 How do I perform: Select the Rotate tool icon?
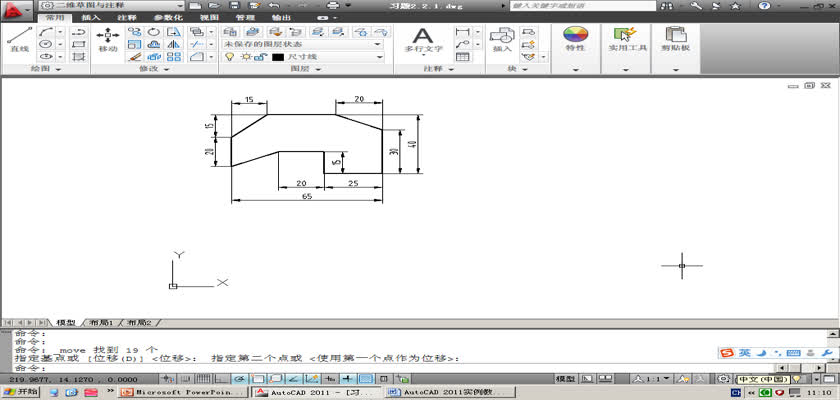pos(154,32)
